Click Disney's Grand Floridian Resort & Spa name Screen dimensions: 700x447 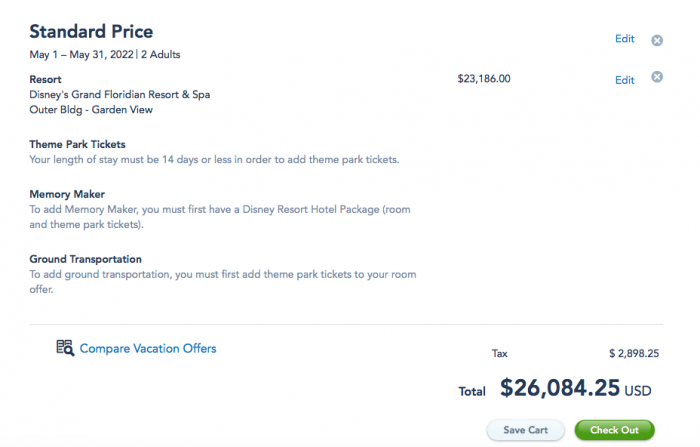pos(120,95)
